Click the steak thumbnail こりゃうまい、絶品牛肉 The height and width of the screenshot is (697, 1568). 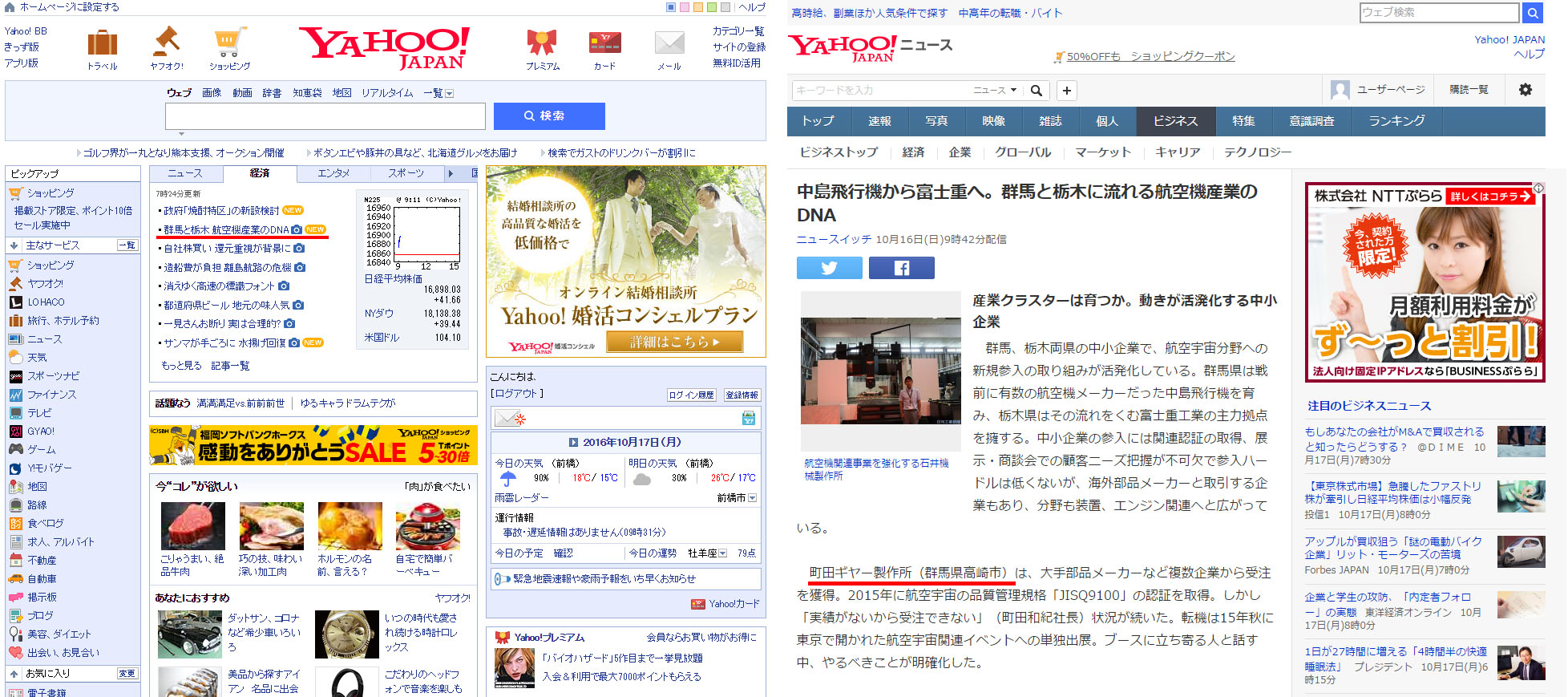pos(193,526)
